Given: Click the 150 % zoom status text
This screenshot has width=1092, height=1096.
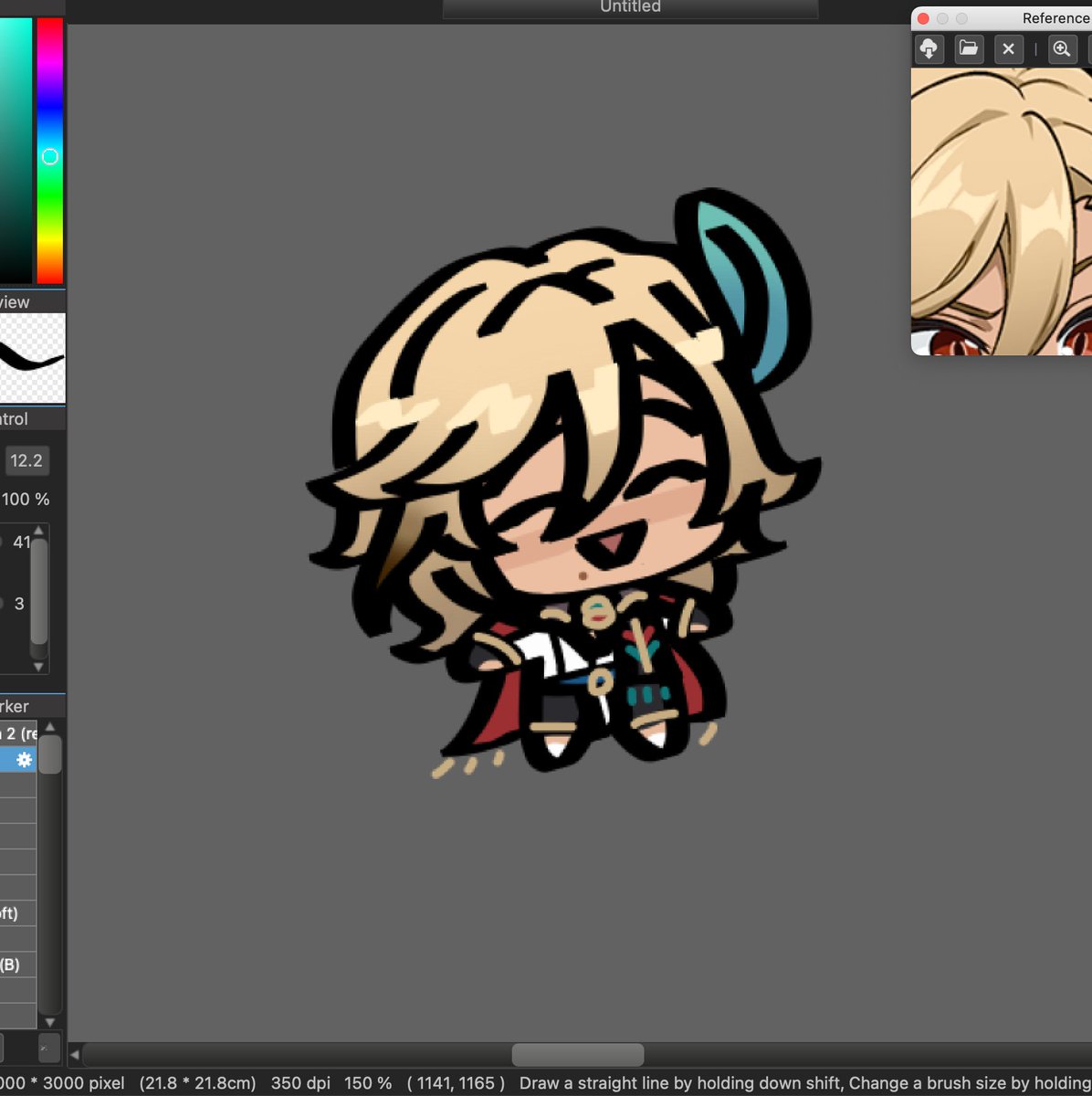Looking at the screenshot, I should (x=368, y=1083).
